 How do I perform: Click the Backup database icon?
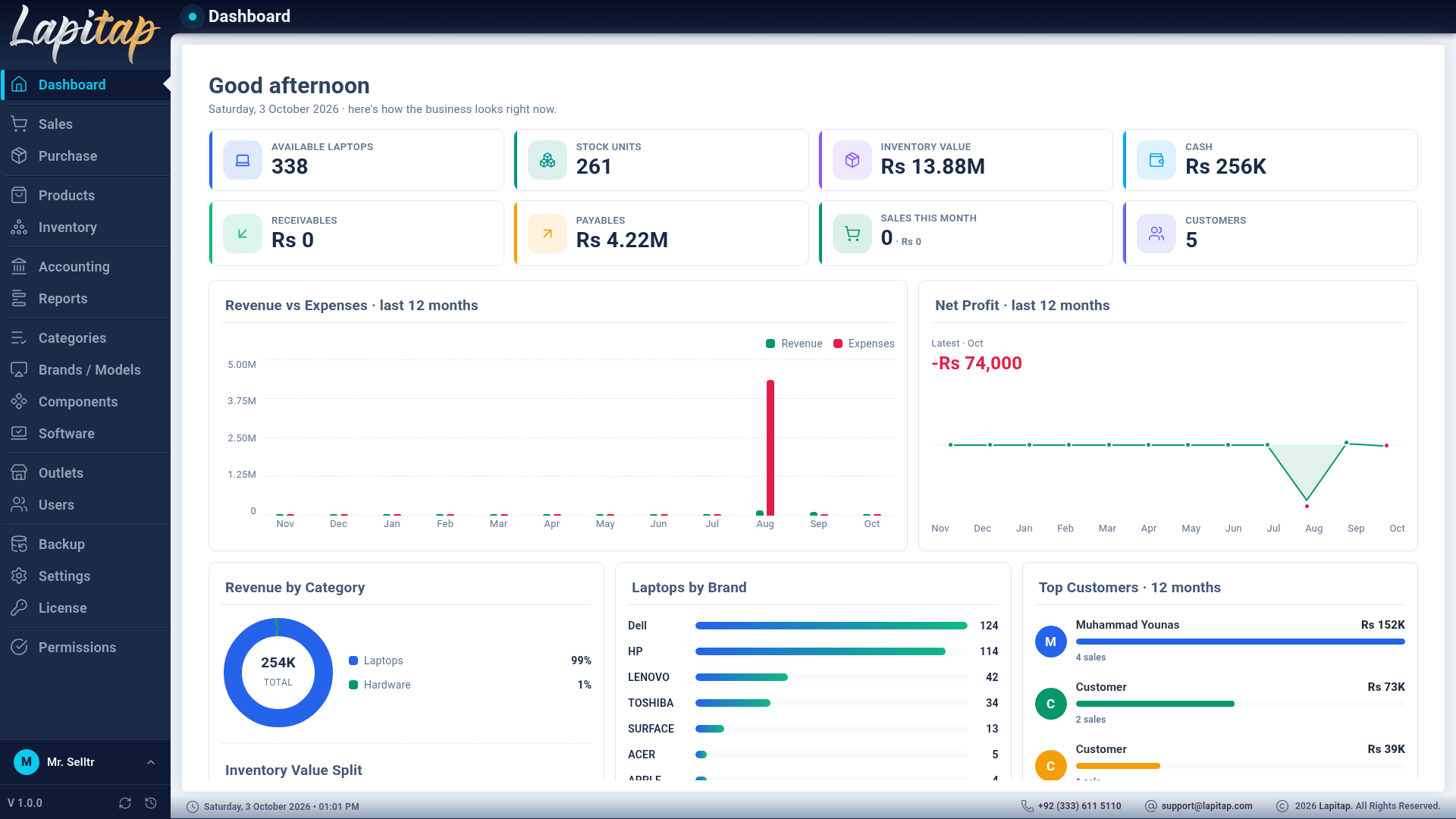[x=19, y=544]
